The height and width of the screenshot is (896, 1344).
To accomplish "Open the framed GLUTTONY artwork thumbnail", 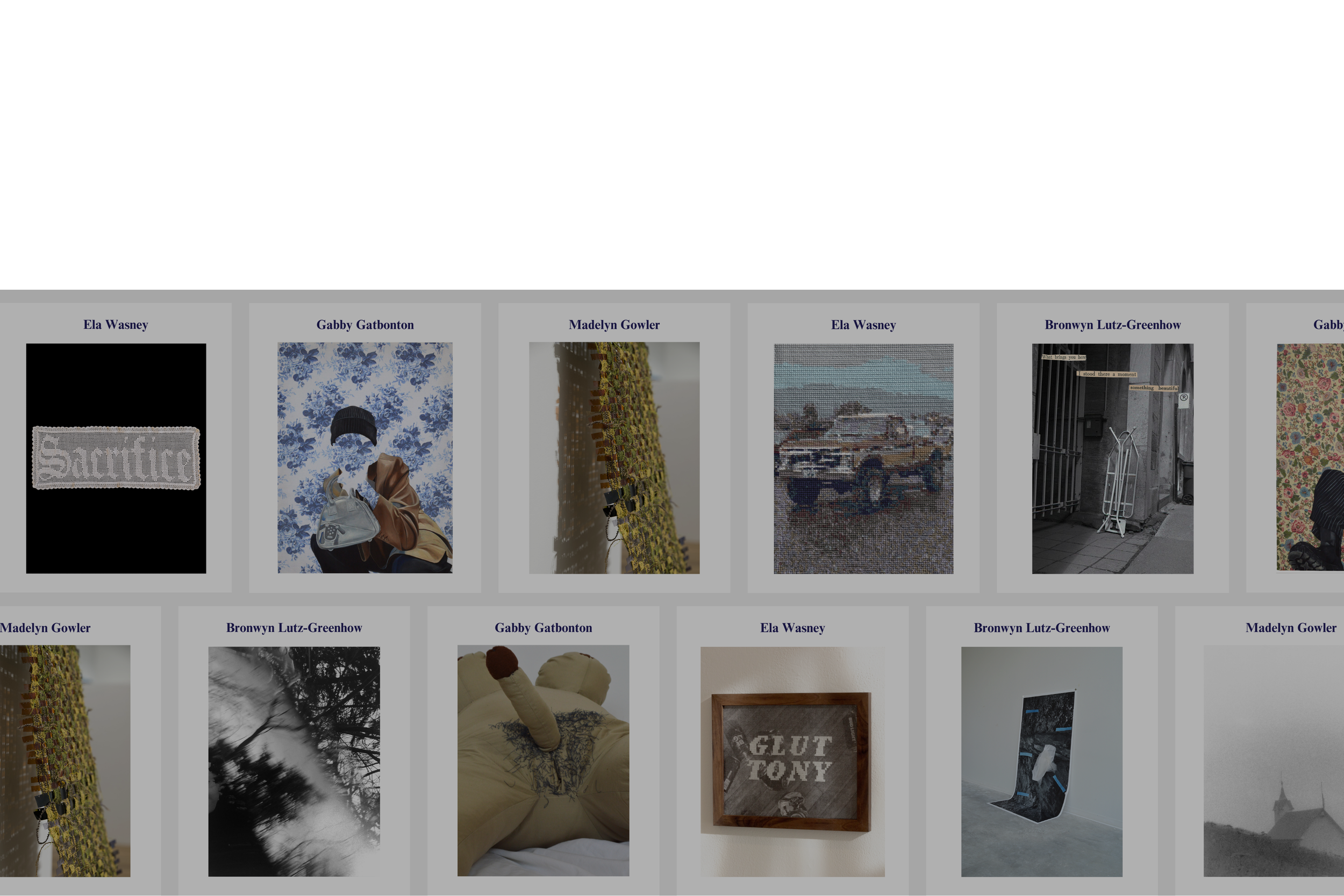I will click(792, 762).
